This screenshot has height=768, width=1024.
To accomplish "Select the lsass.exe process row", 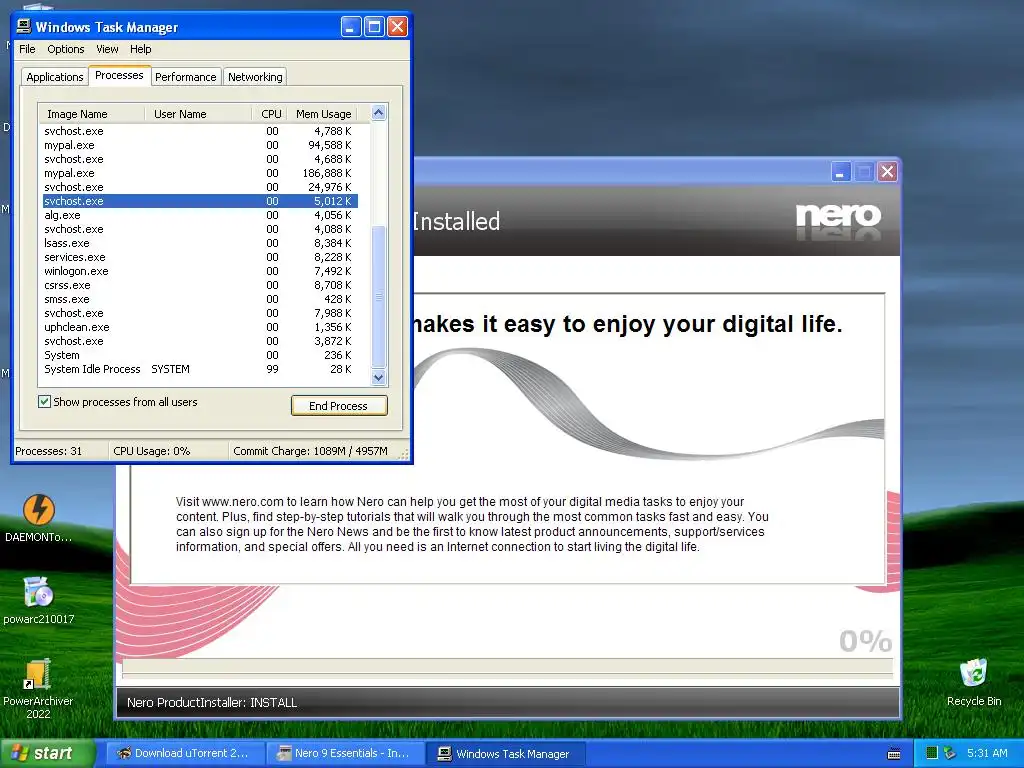I will [200, 243].
